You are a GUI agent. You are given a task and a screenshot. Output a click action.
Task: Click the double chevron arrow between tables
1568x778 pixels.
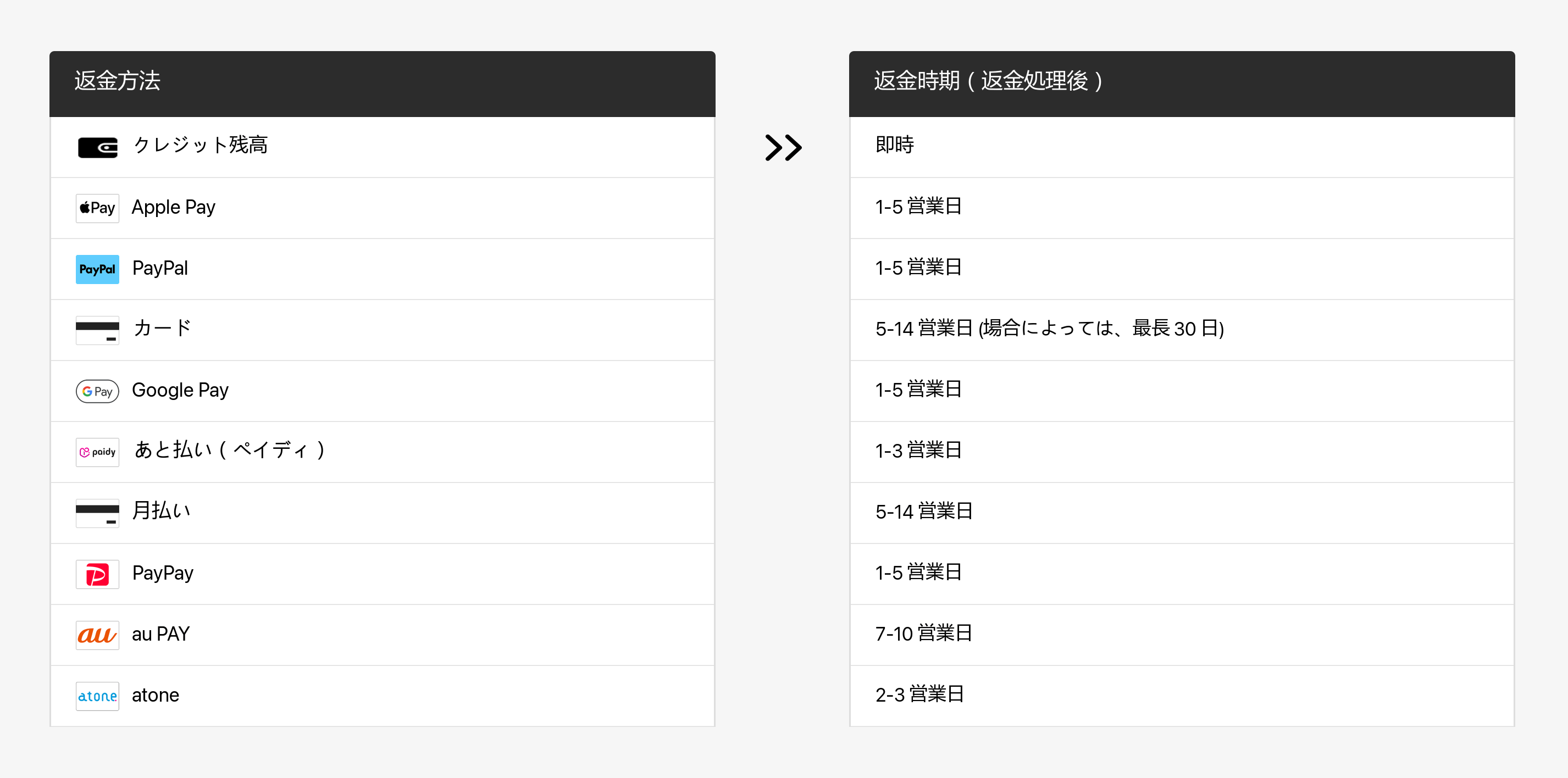click(x=783, y=147)
